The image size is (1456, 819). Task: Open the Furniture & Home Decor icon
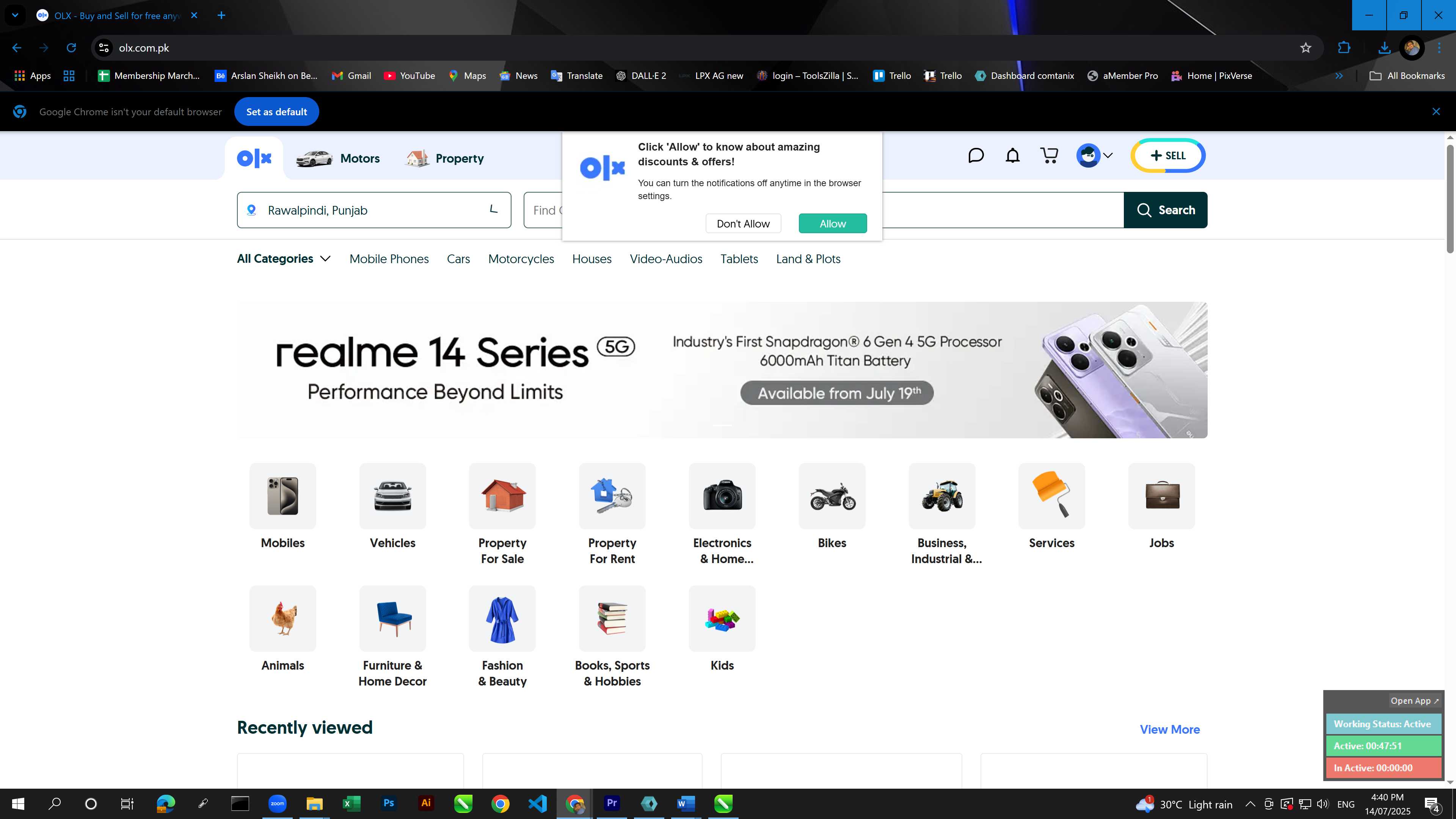pos(392,618)
